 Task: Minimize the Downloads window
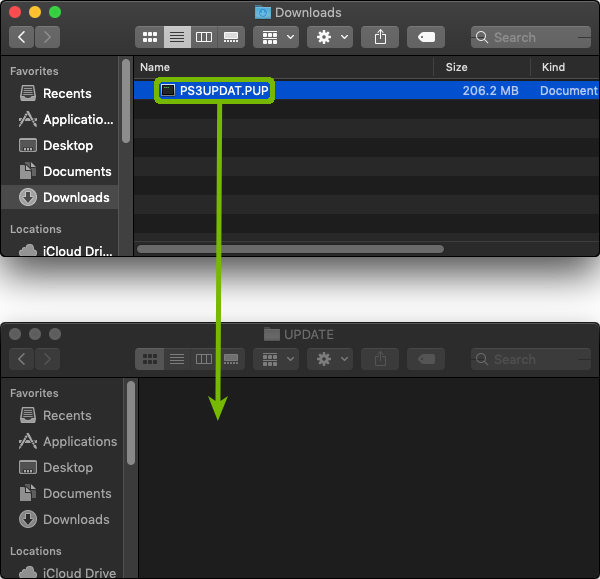35,12
